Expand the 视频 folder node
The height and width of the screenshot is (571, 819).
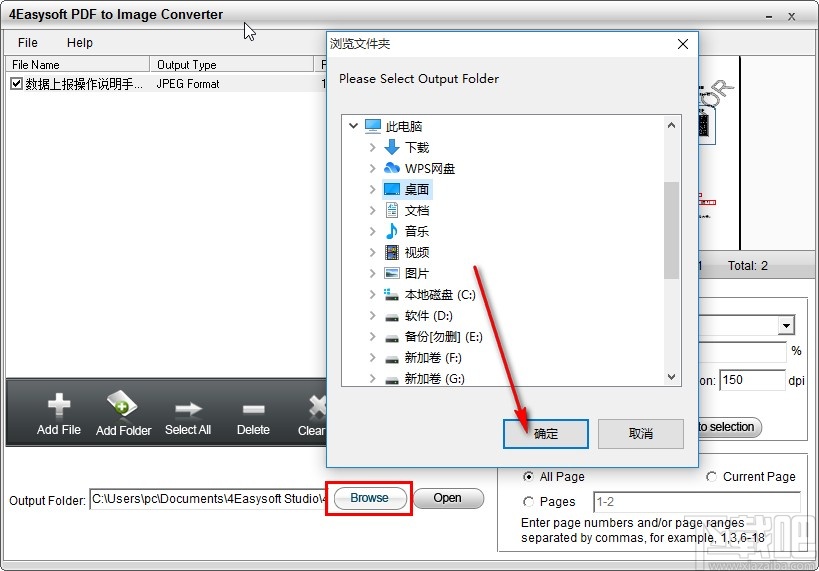[372, 252]
